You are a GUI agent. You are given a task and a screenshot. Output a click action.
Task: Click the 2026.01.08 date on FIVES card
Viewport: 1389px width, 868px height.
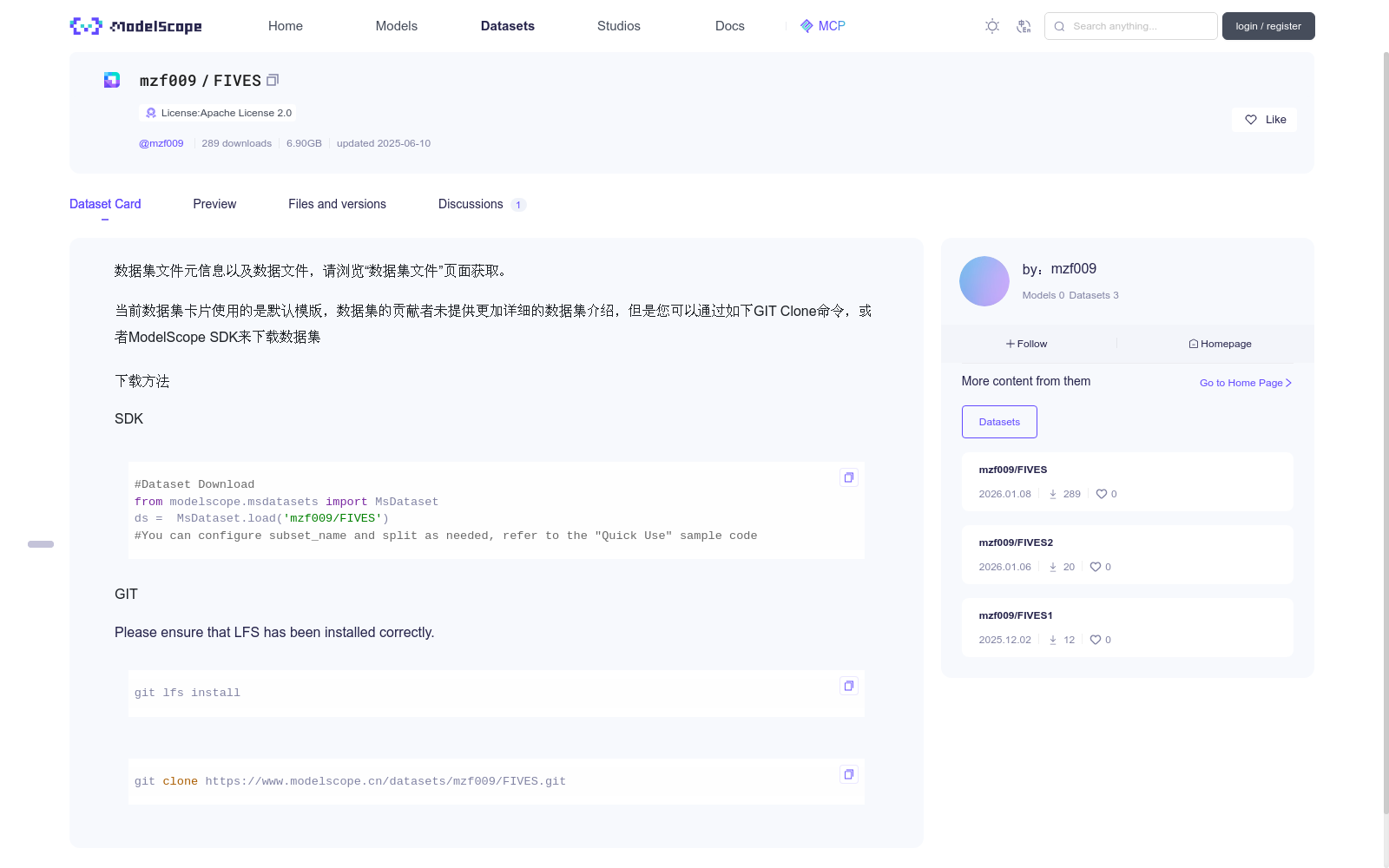click(x=1005, y=494)
